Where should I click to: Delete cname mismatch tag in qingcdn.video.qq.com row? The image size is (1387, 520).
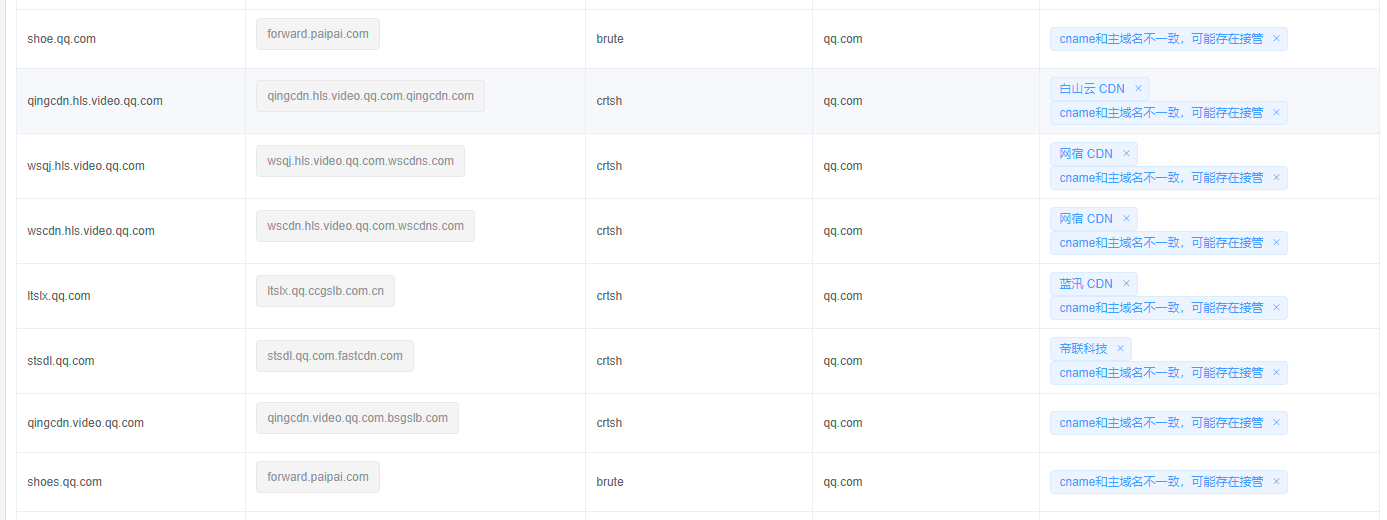(1276, 423)
